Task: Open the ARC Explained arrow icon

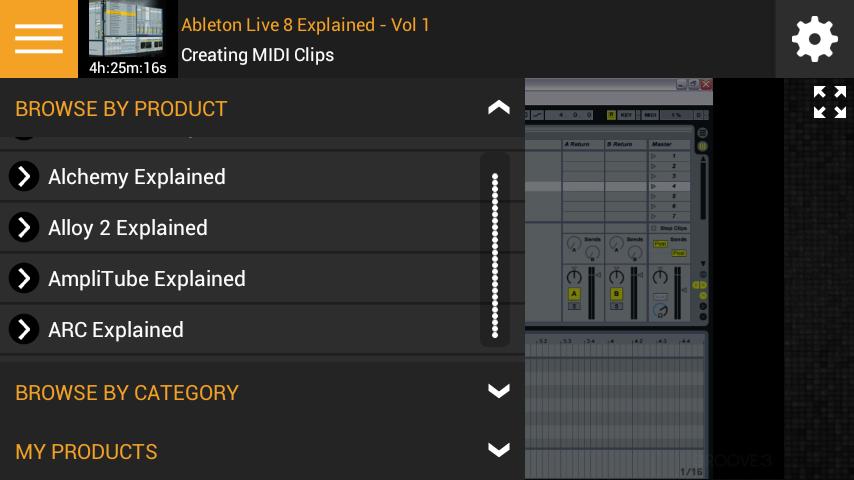Action: (x=24, y=329)
